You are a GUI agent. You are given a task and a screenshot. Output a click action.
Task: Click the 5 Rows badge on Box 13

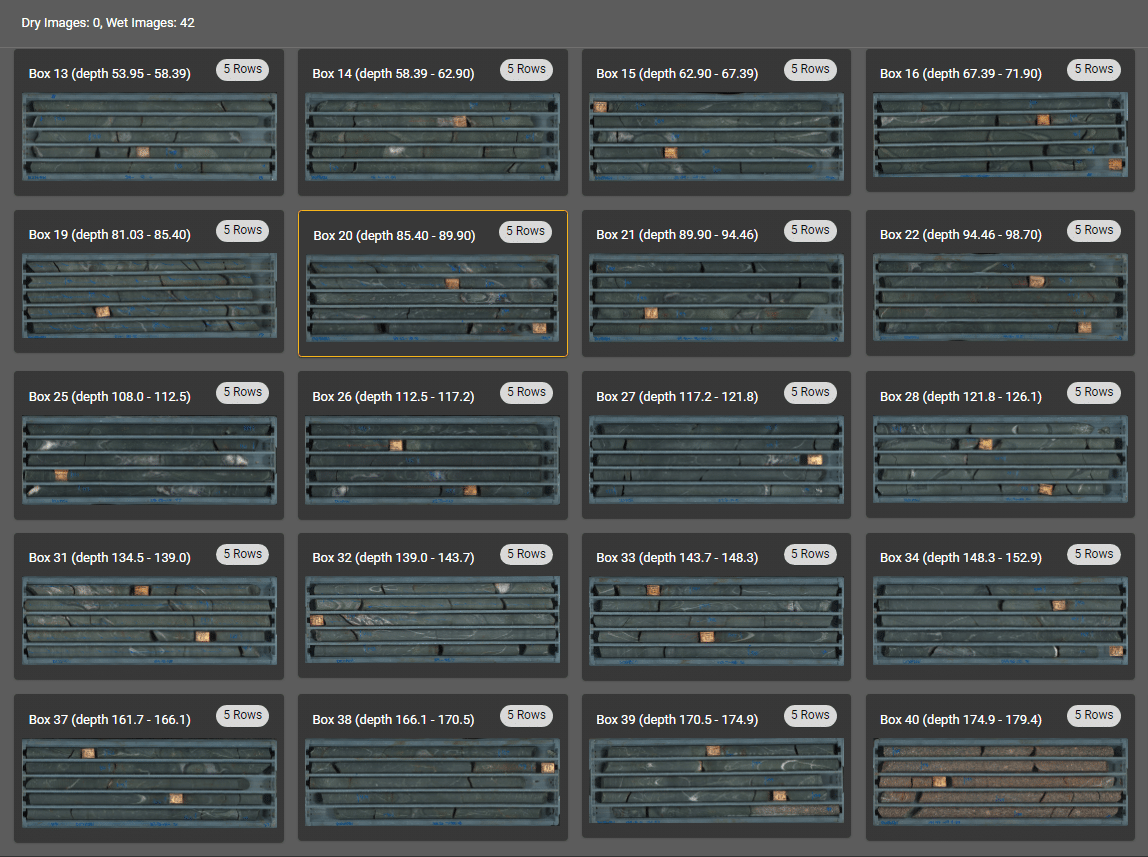coord(243,70)
